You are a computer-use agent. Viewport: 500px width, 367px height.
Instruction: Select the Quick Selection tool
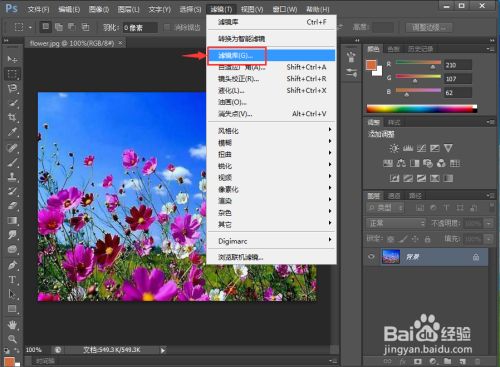coord(12,103)
